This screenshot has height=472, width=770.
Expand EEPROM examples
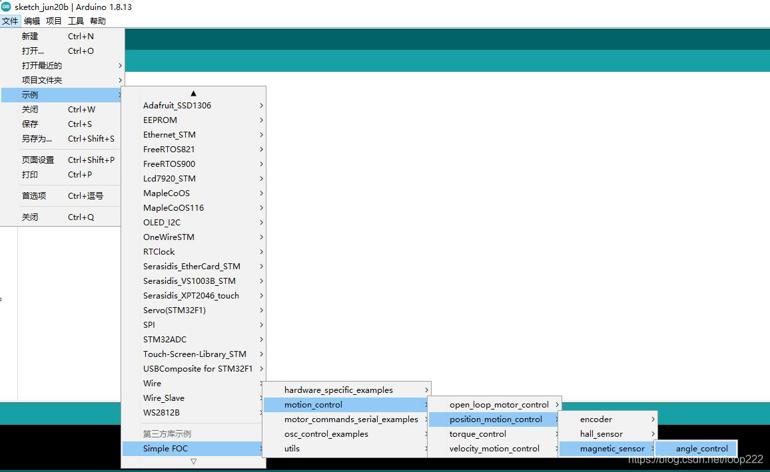pos(193,120)
